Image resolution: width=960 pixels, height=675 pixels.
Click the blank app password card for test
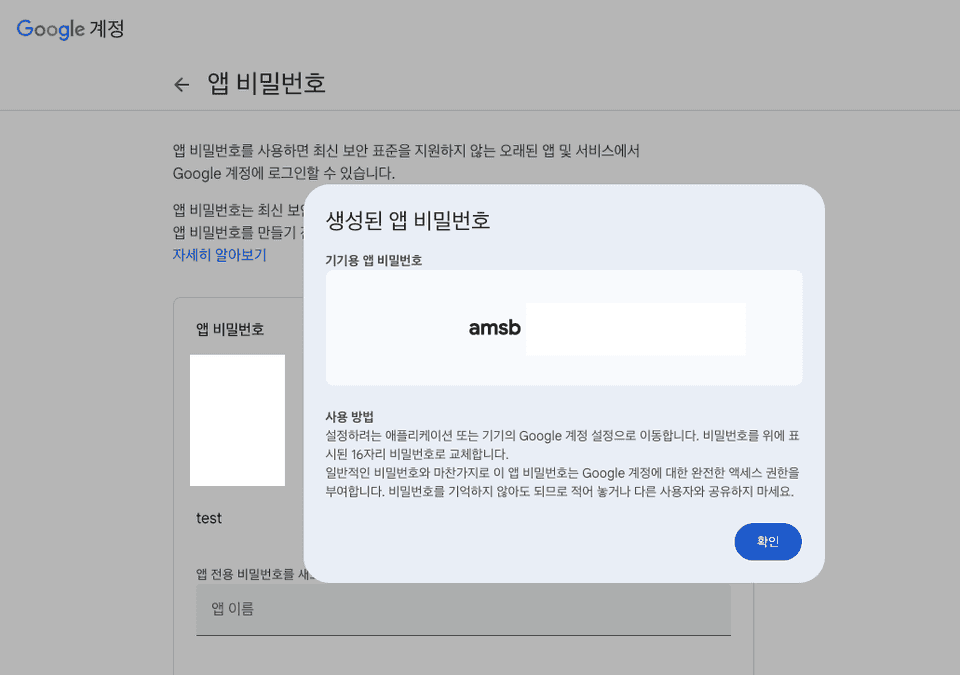click(x=237, y=420)
